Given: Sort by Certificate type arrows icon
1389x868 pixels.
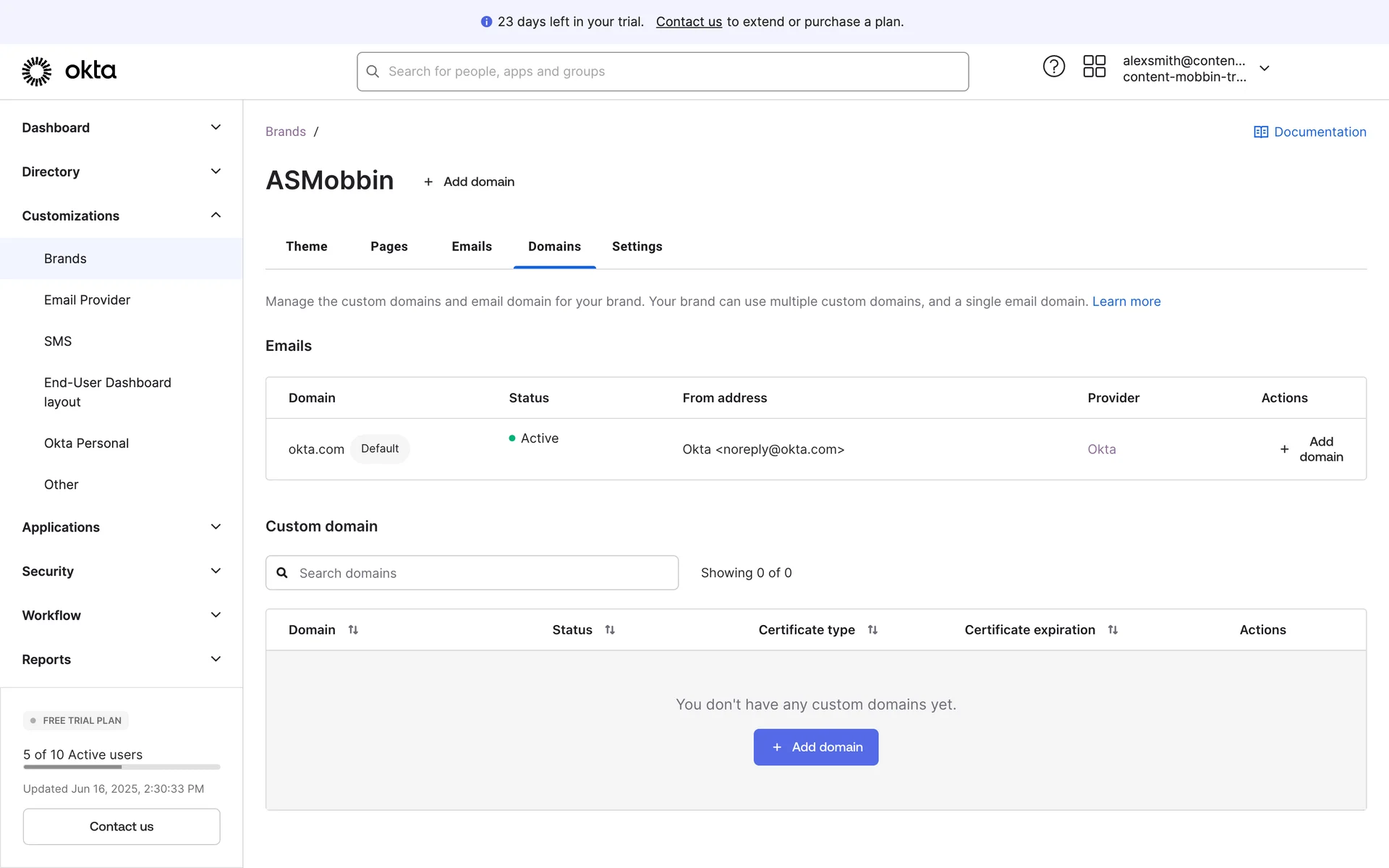Looking at the screenshot, I should (872, 630).
